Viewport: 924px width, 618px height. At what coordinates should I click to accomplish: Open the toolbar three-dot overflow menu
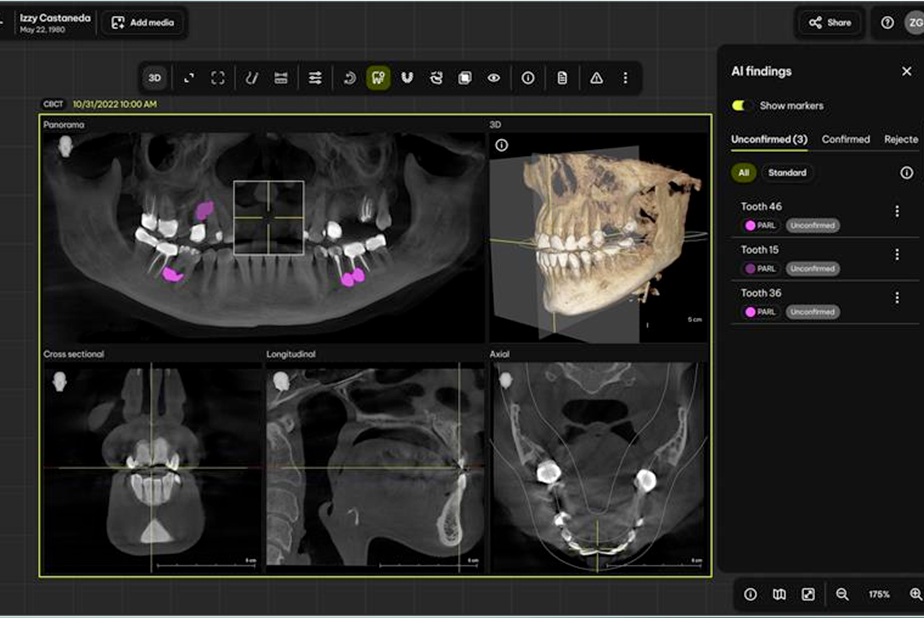(x=625, y=78)
